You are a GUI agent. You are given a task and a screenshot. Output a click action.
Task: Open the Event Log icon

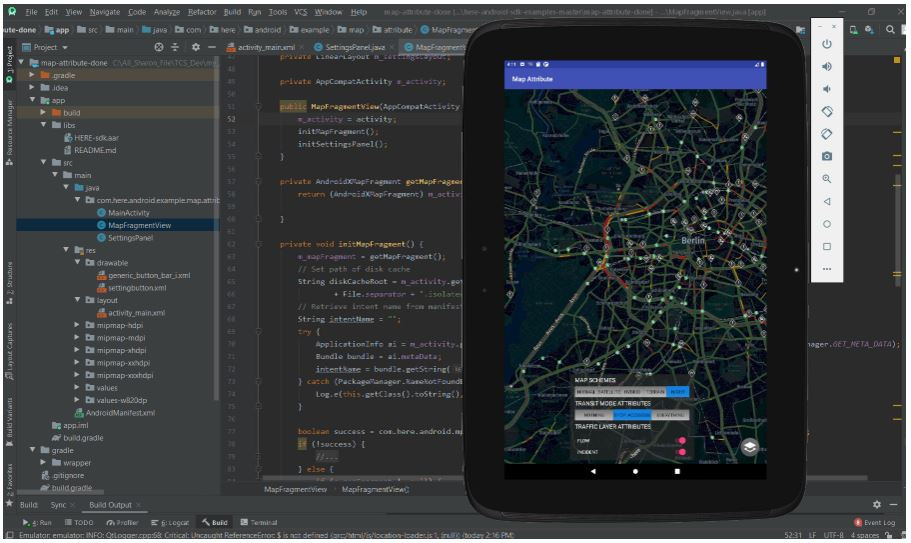coord(858,523)
